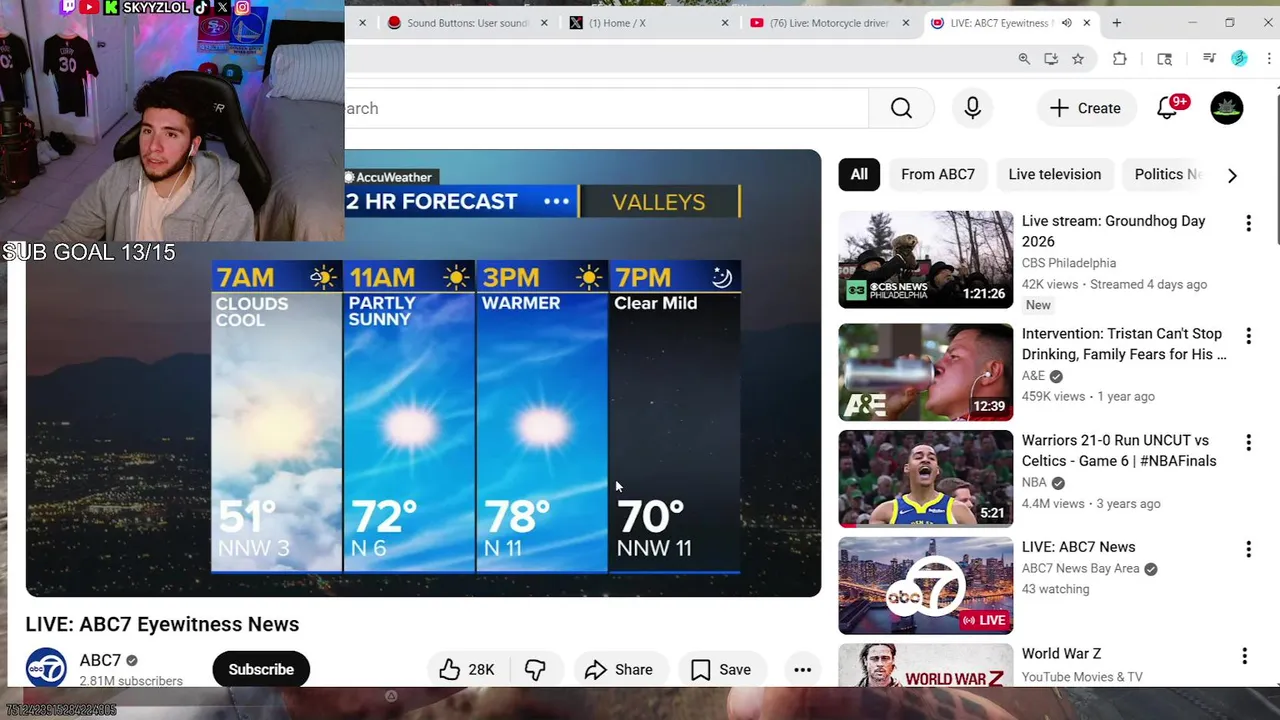Click the 'World War Z' title

1061,654
